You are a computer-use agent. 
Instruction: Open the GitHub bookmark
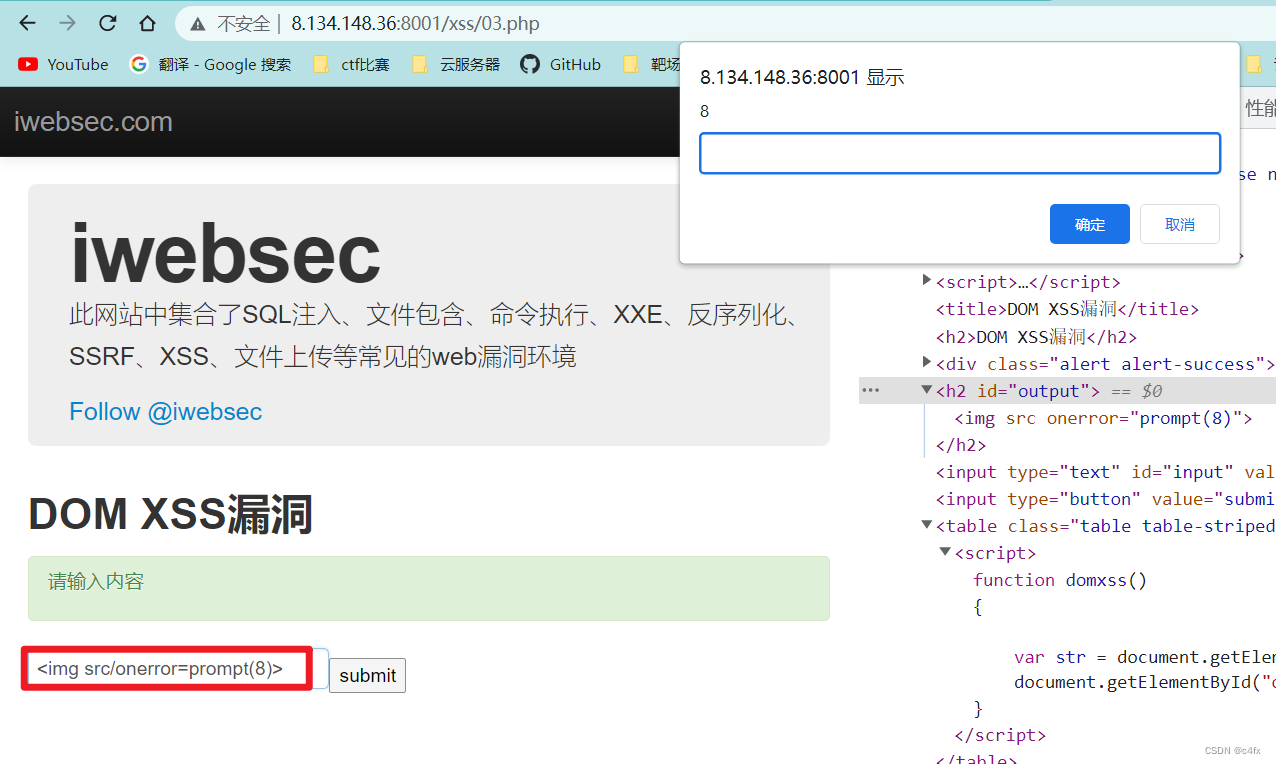[x=561, y=64]
